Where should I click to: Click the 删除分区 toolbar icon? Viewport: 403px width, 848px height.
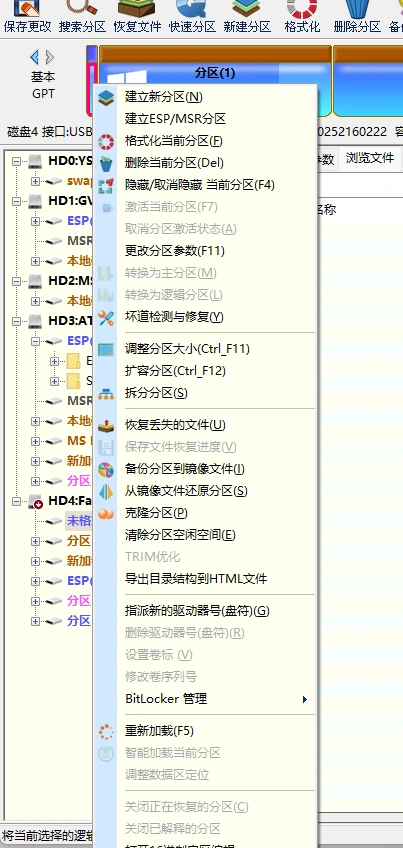(356, 8)
